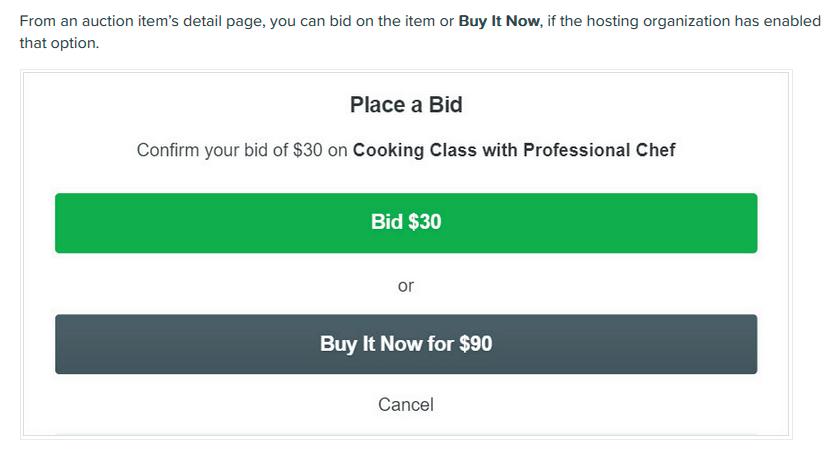Click the Place a Bid heading
The height and width of the screenshot is (460, 838).
[x=405, y=105]
